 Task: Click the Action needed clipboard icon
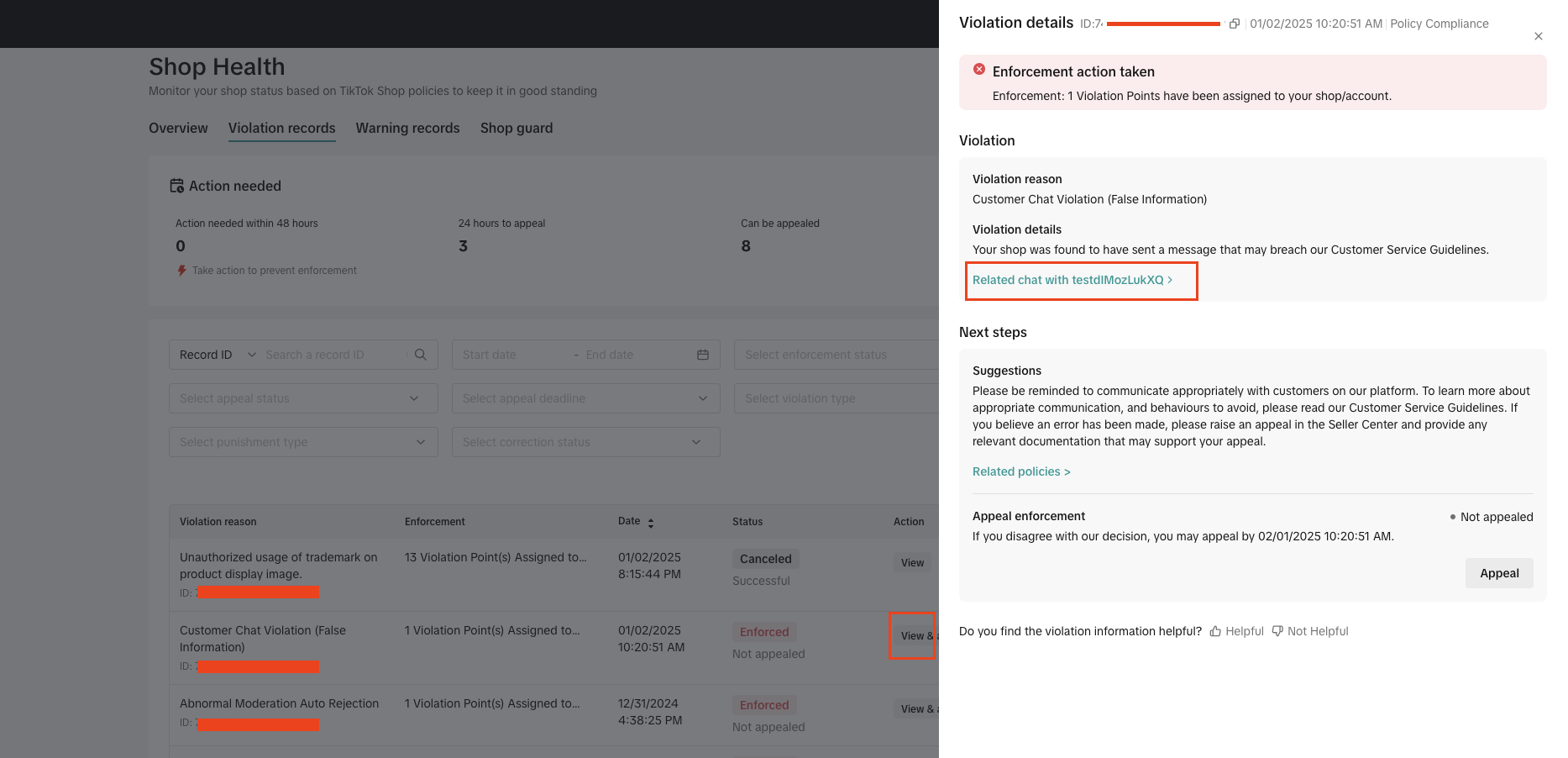pyautogui.click(x=176, y=186)
